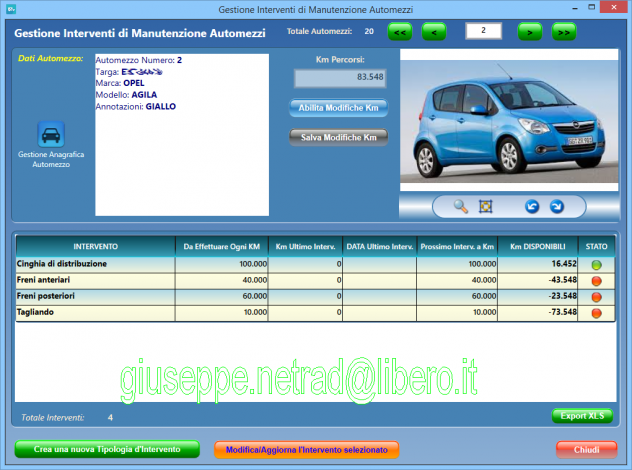Click Km Ultimo Interv. column header
Screen dimensions: 632x470
tap(305, 246)
